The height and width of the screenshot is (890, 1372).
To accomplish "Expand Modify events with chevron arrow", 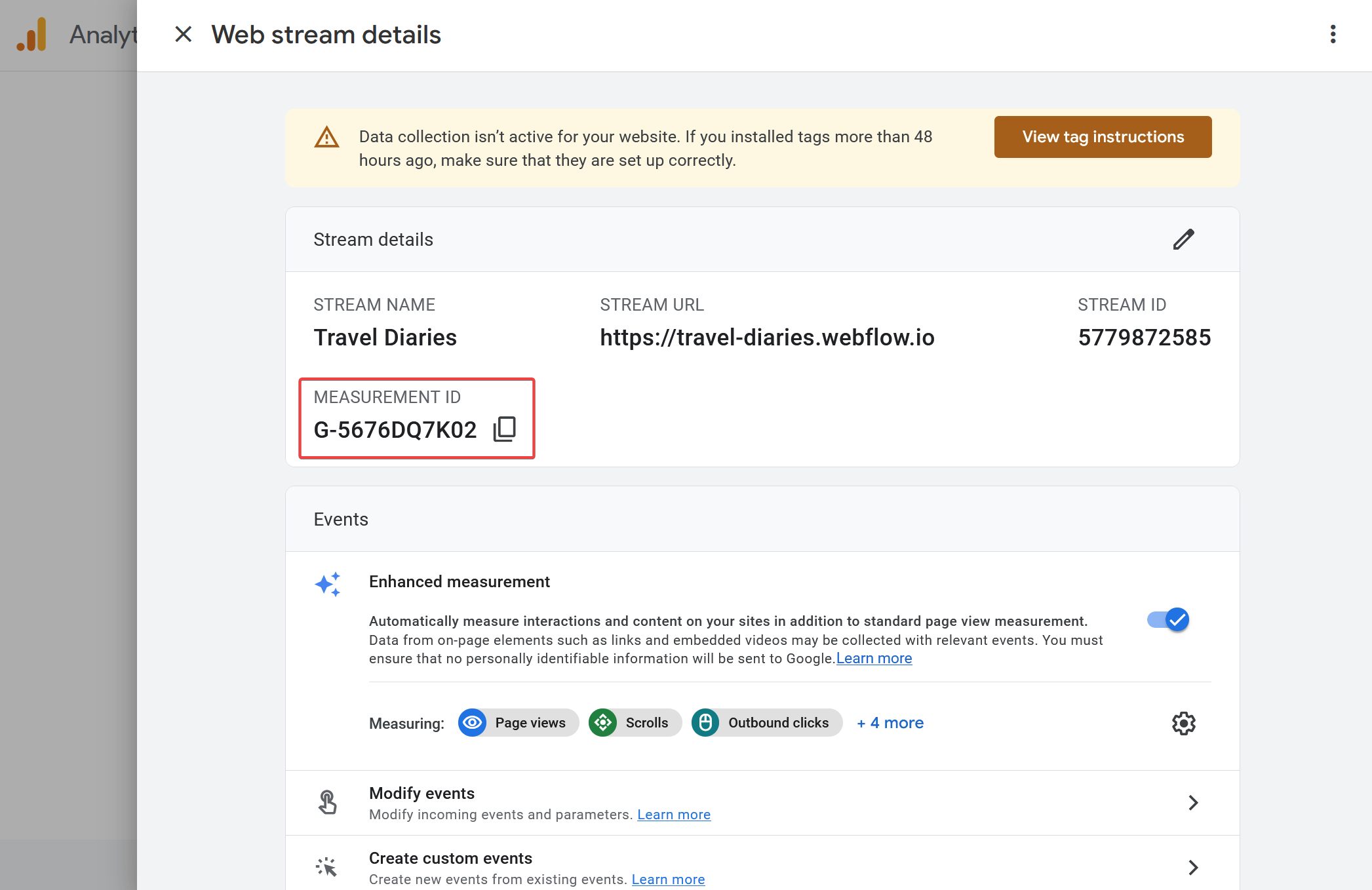I will (1193, 803).
